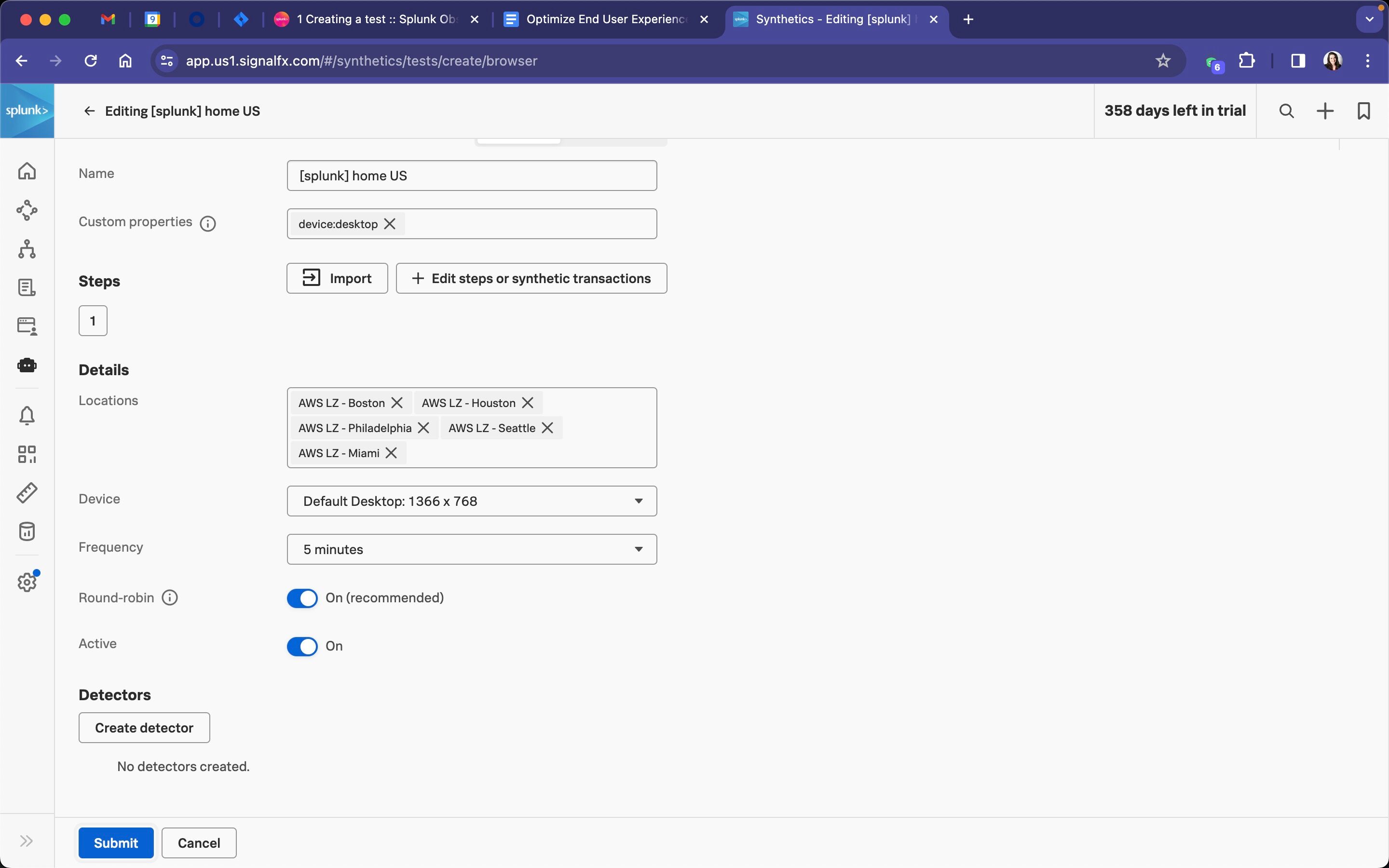Click the Name input field
This screenshot has width=1389, height=868.
click(471, 176)
